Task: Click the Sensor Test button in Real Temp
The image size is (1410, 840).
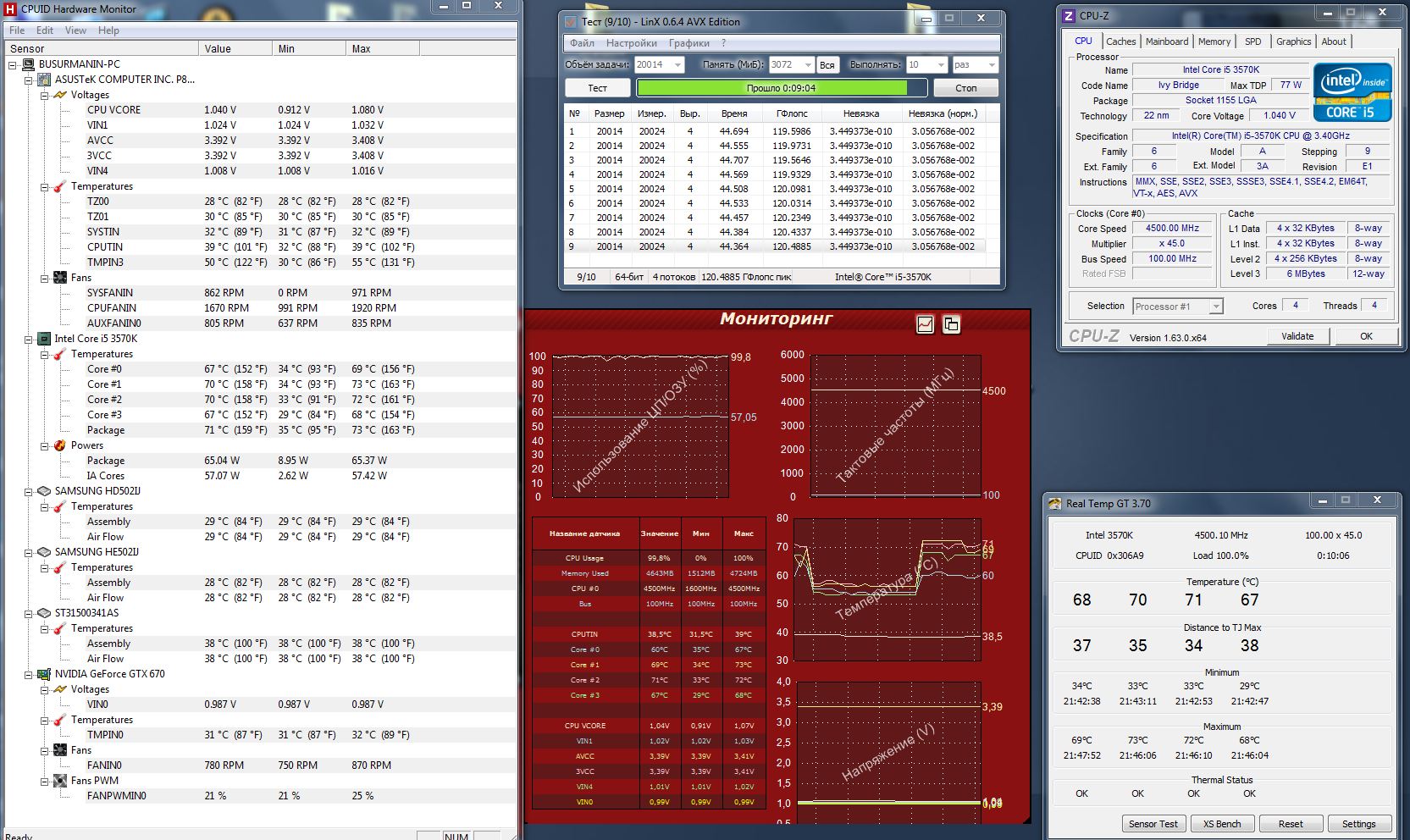Action: coord(1153,824)
